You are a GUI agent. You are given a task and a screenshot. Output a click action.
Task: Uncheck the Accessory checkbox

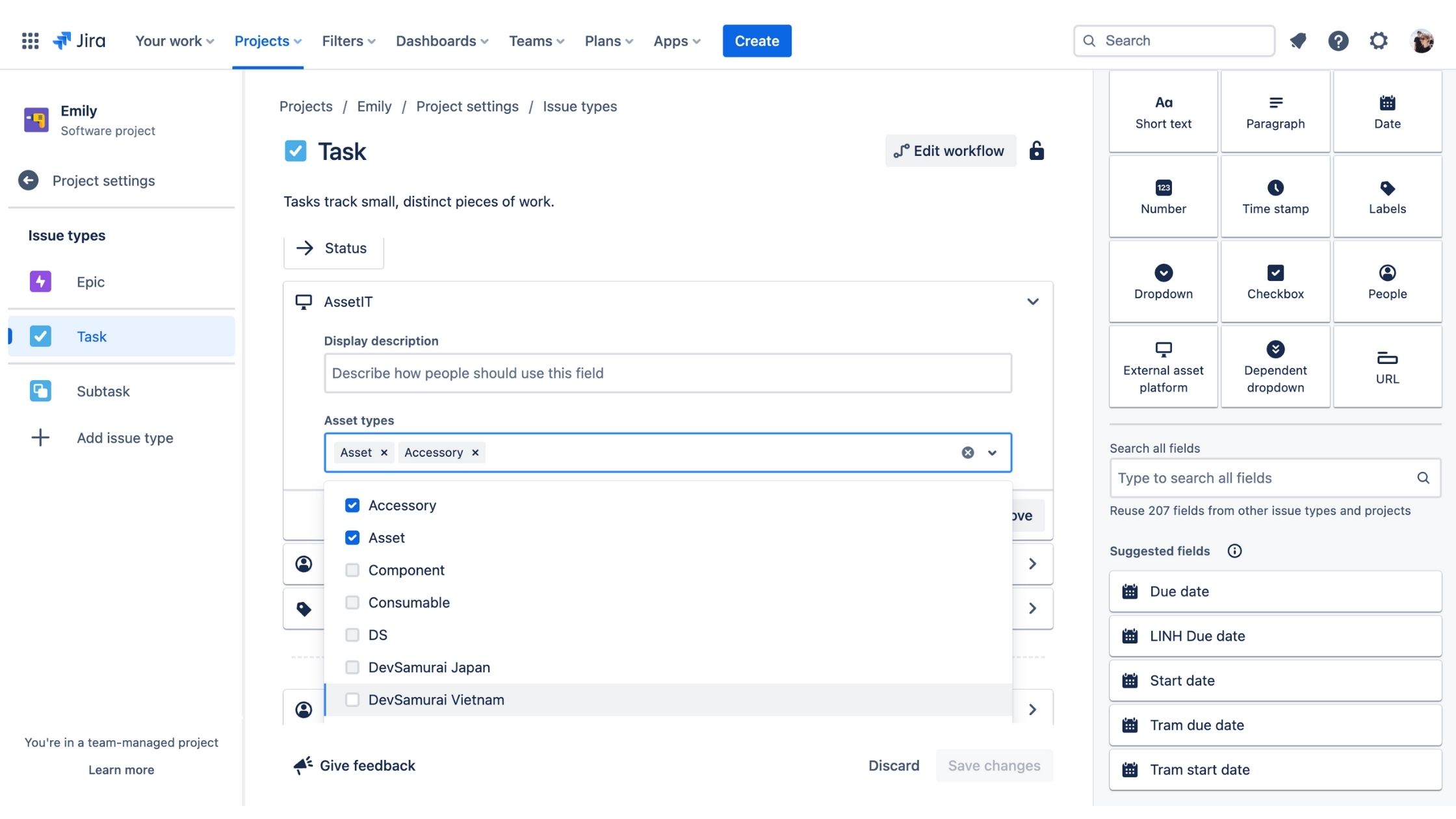point(352,505)
